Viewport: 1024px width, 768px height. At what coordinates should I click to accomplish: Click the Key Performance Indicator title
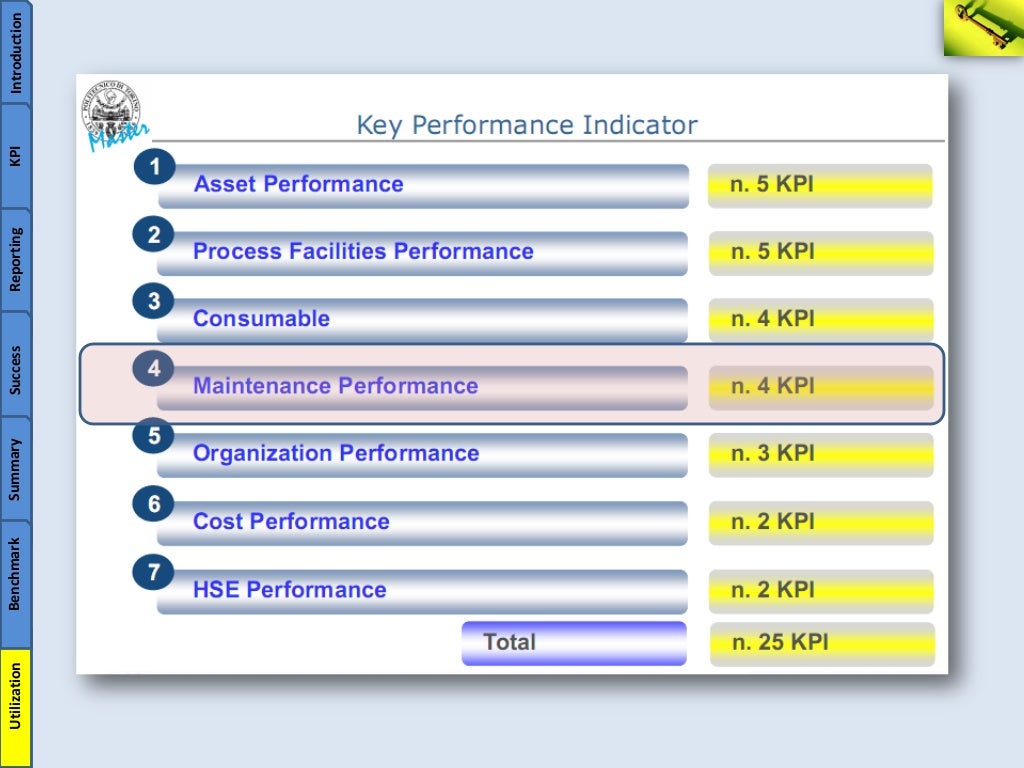pyautogui.click(x=527, y=125)
